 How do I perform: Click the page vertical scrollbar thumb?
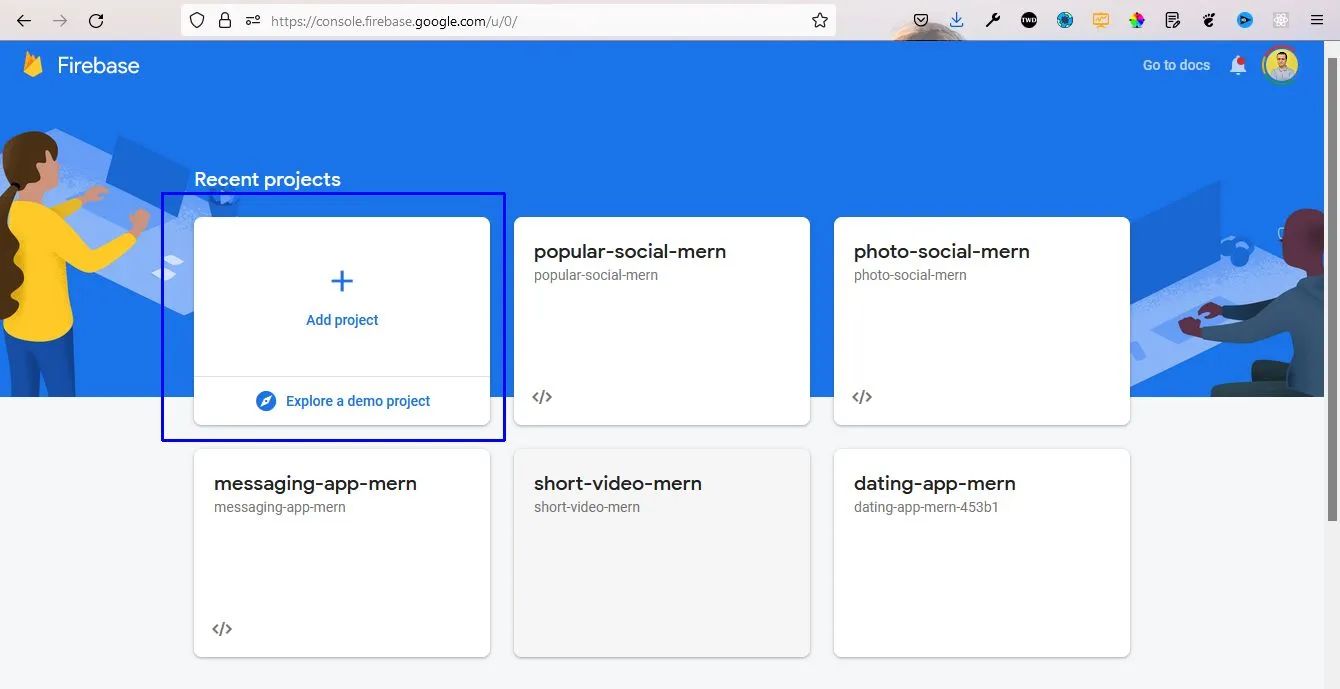point(1331,288)
